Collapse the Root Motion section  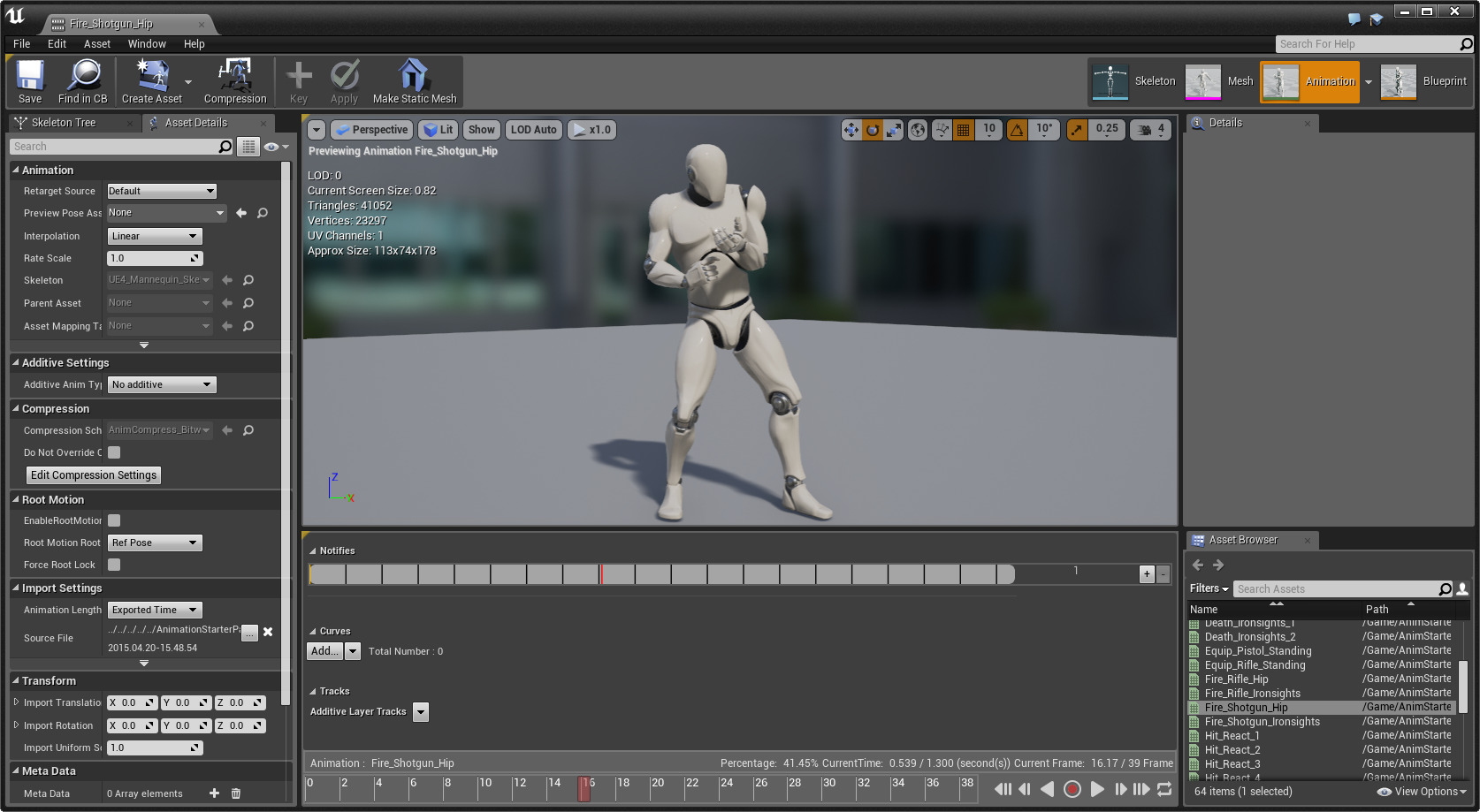click(16, 499)
